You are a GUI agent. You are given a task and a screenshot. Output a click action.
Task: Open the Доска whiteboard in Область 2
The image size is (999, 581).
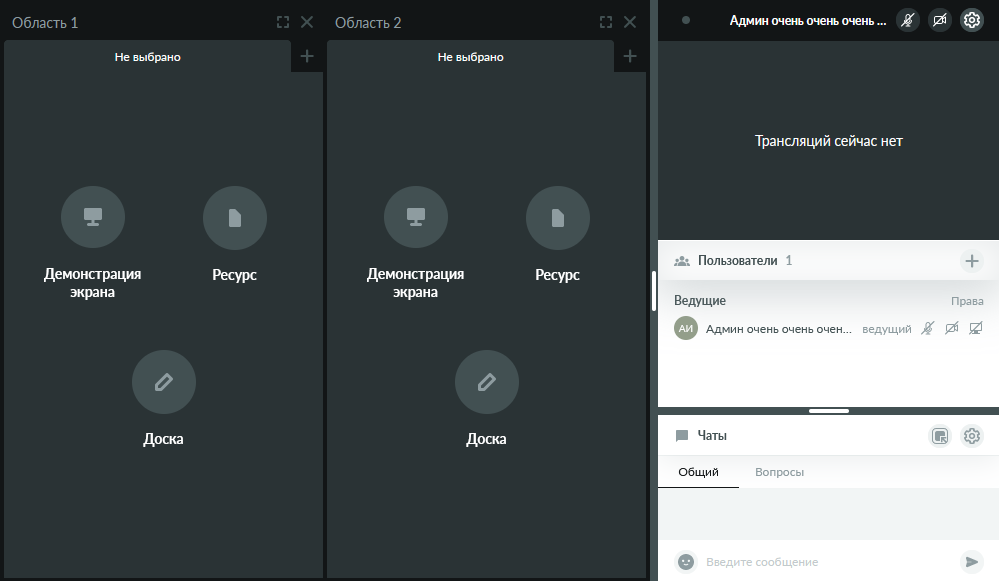[x=487, y=382]
